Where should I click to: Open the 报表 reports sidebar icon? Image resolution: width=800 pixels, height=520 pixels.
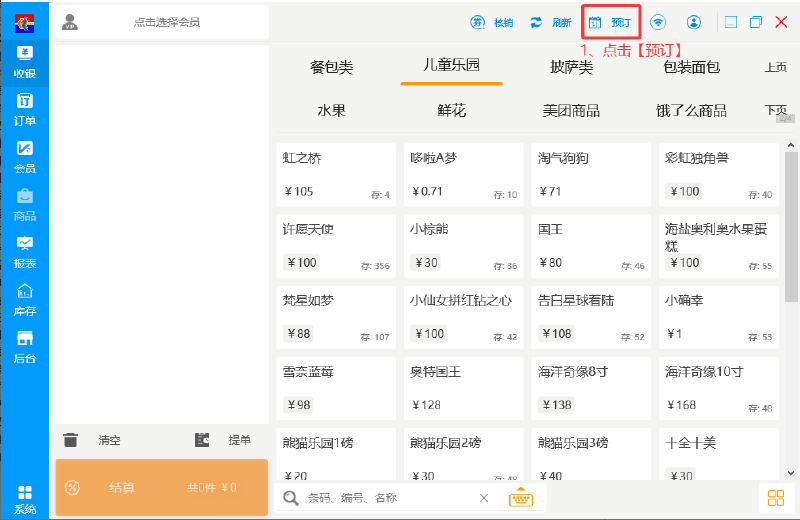point(24,252)
